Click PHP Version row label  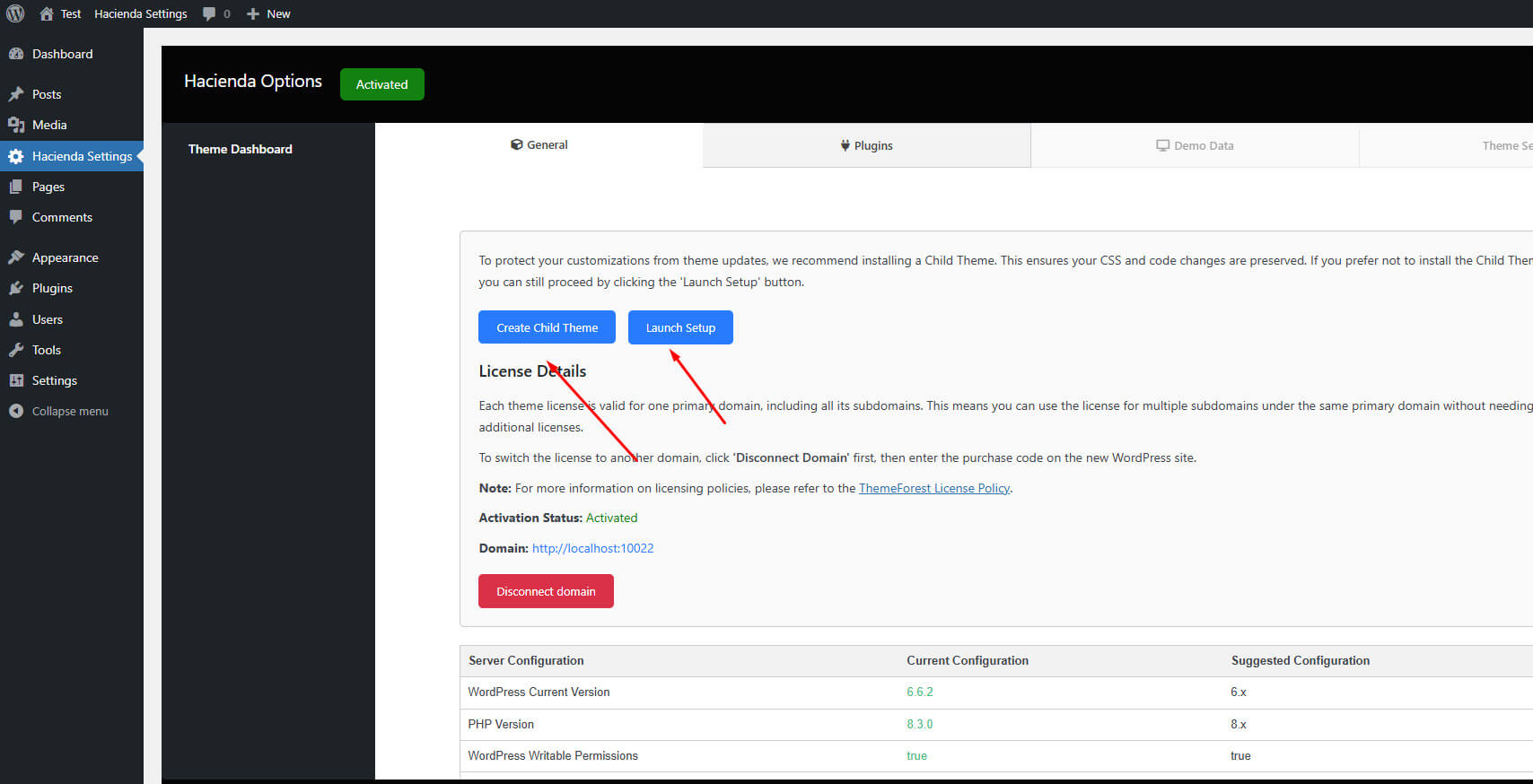(501, 724)
